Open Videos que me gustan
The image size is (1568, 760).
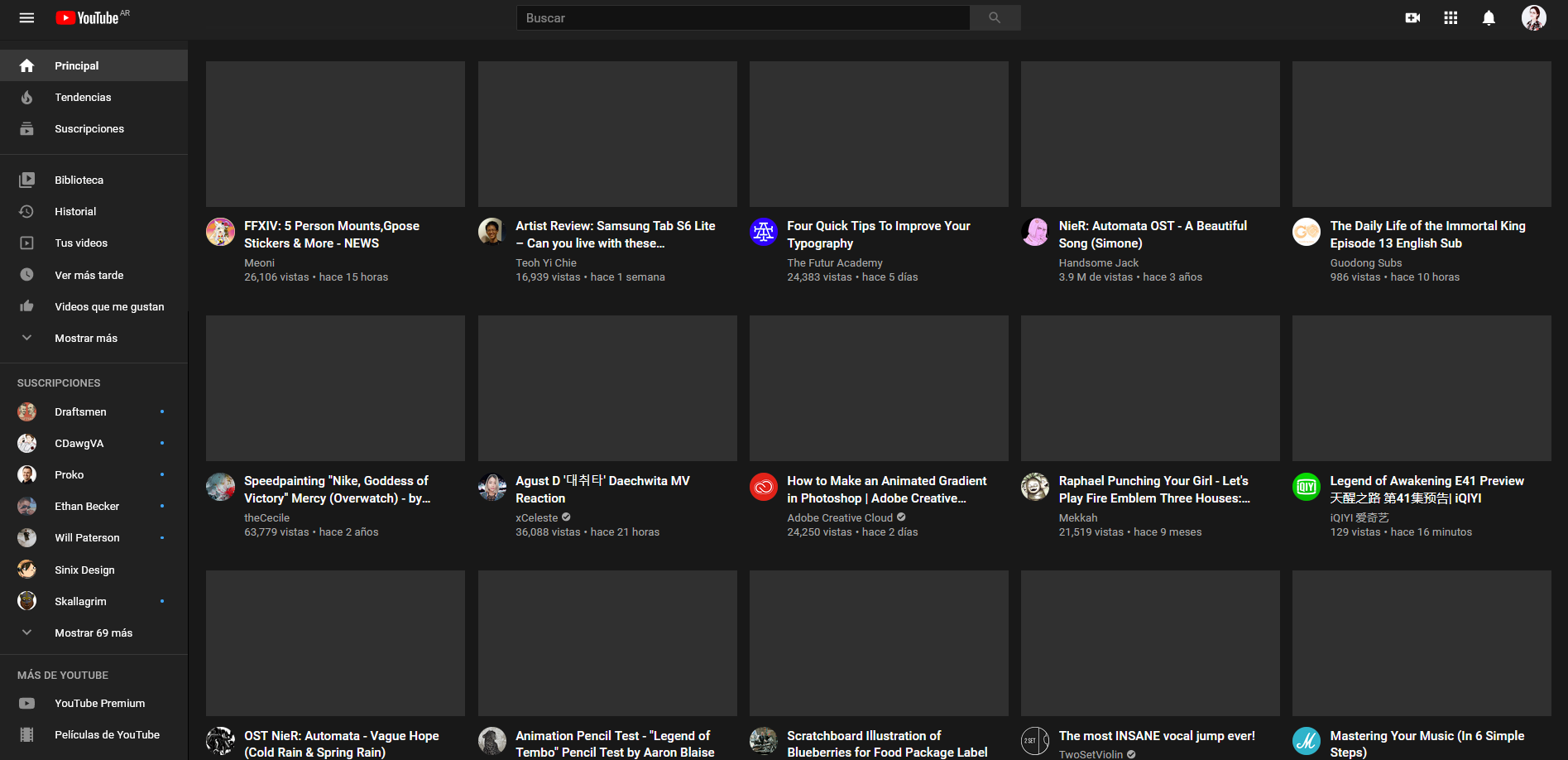click(x=94, y=306)
